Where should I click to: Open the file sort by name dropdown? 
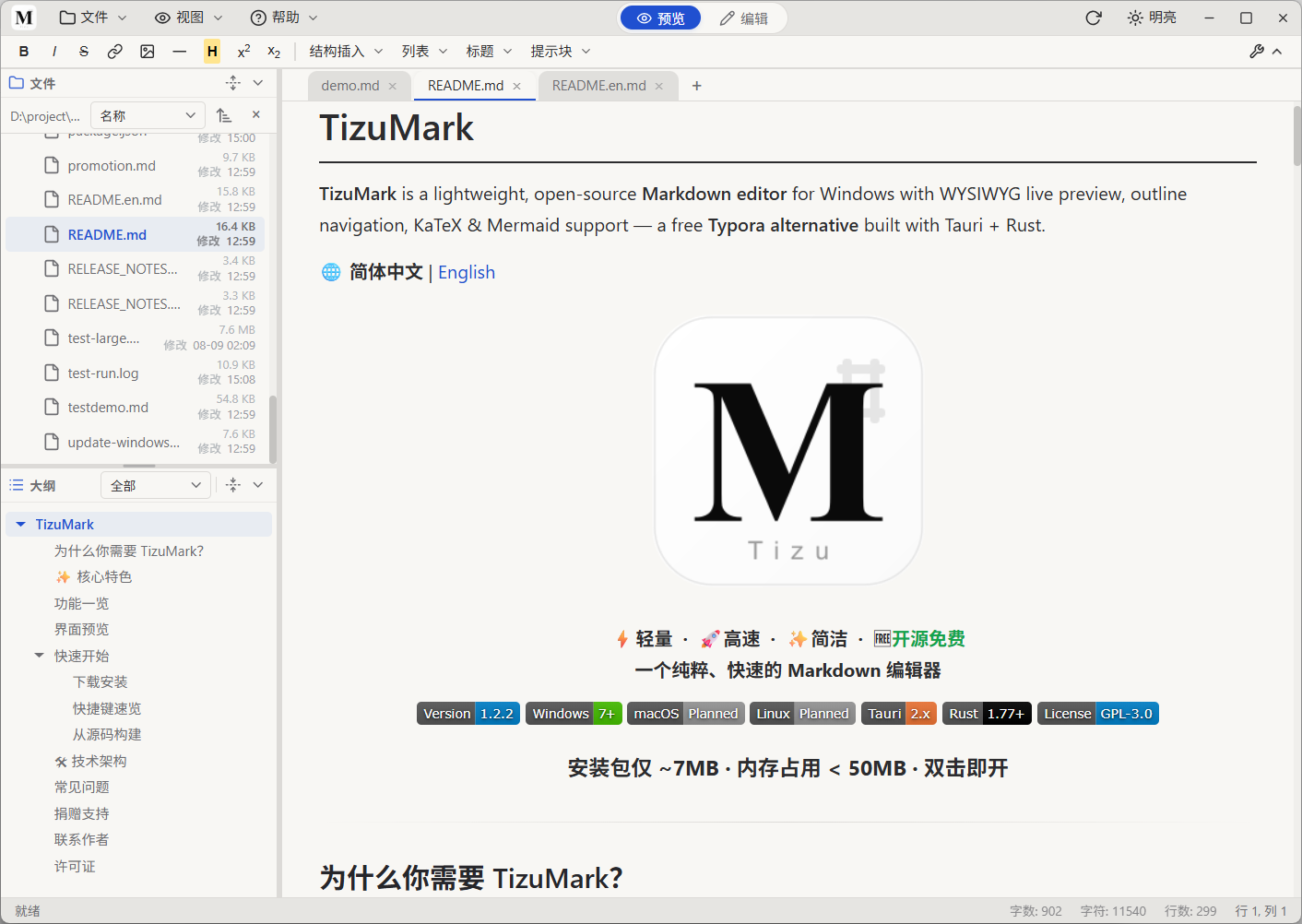coord(148,115)
